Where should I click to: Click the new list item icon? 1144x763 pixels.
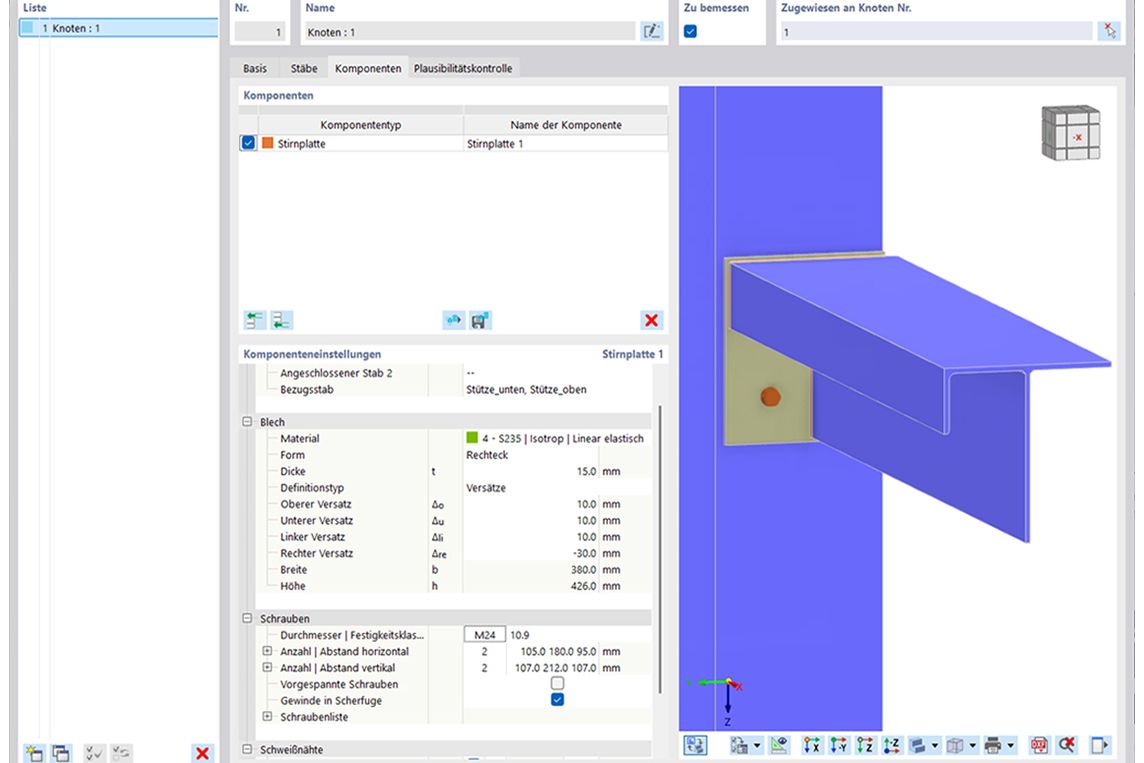35,753
